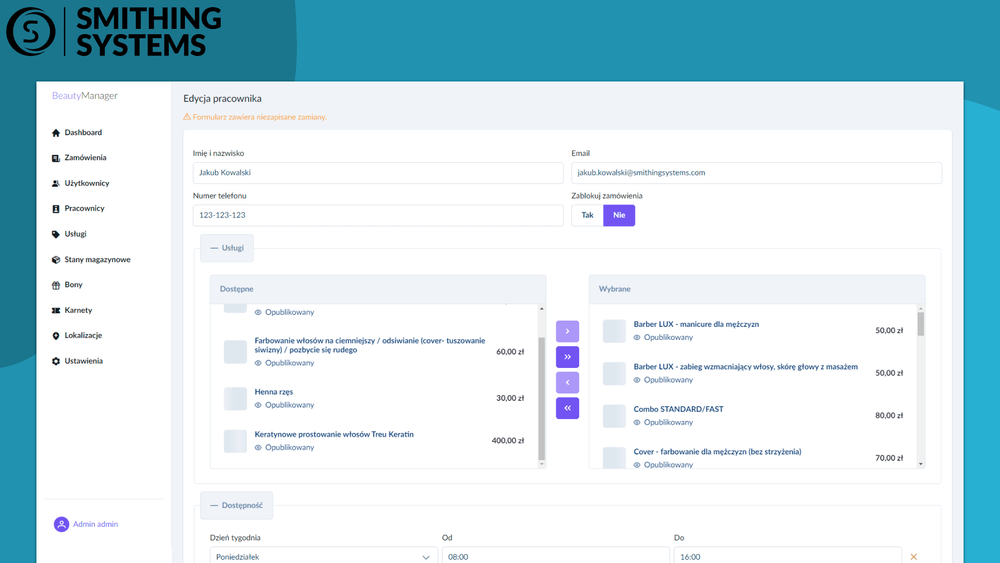Move selected service right with single arrow

[567, 332]
